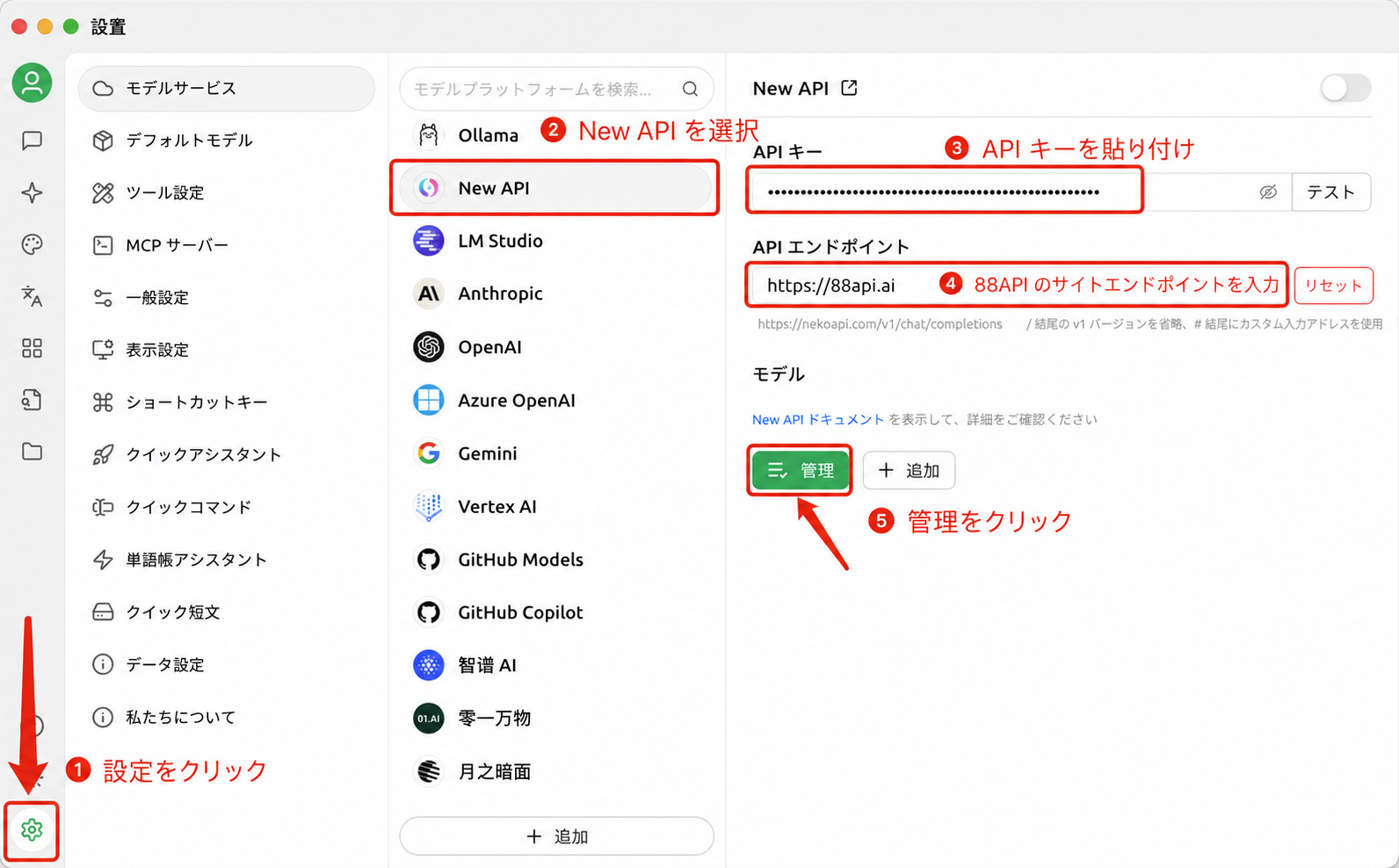Open the ショートカットキー settings section
The height and width of the screenshot is (868, 1399).
227,402
